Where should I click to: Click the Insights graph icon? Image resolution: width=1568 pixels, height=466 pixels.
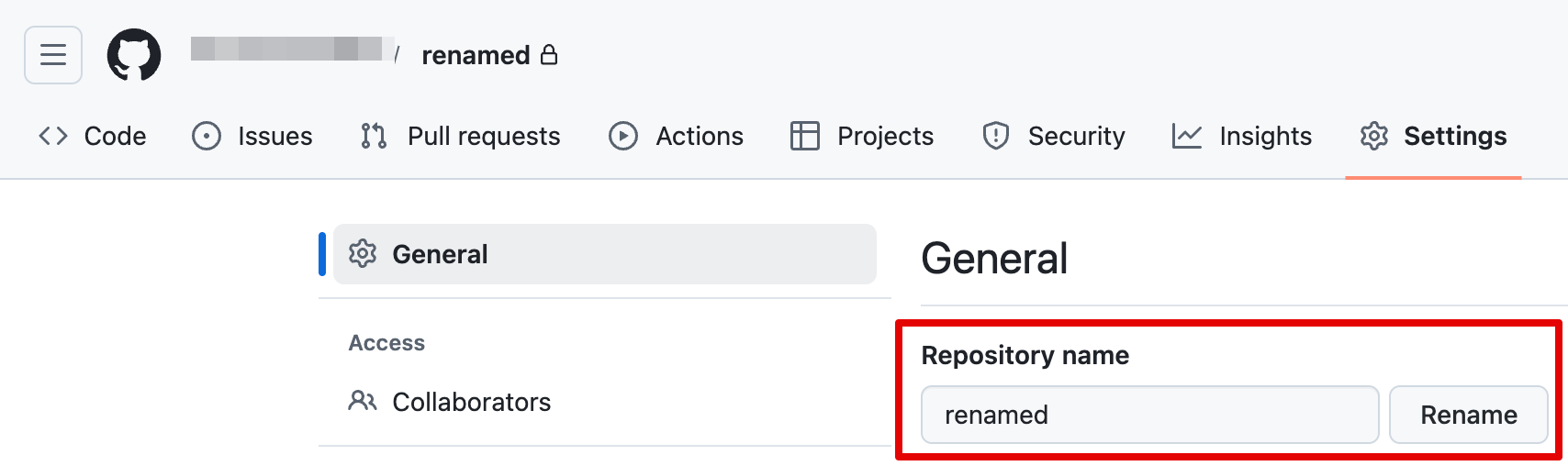pyautogui.click(x=1187, y=137)
